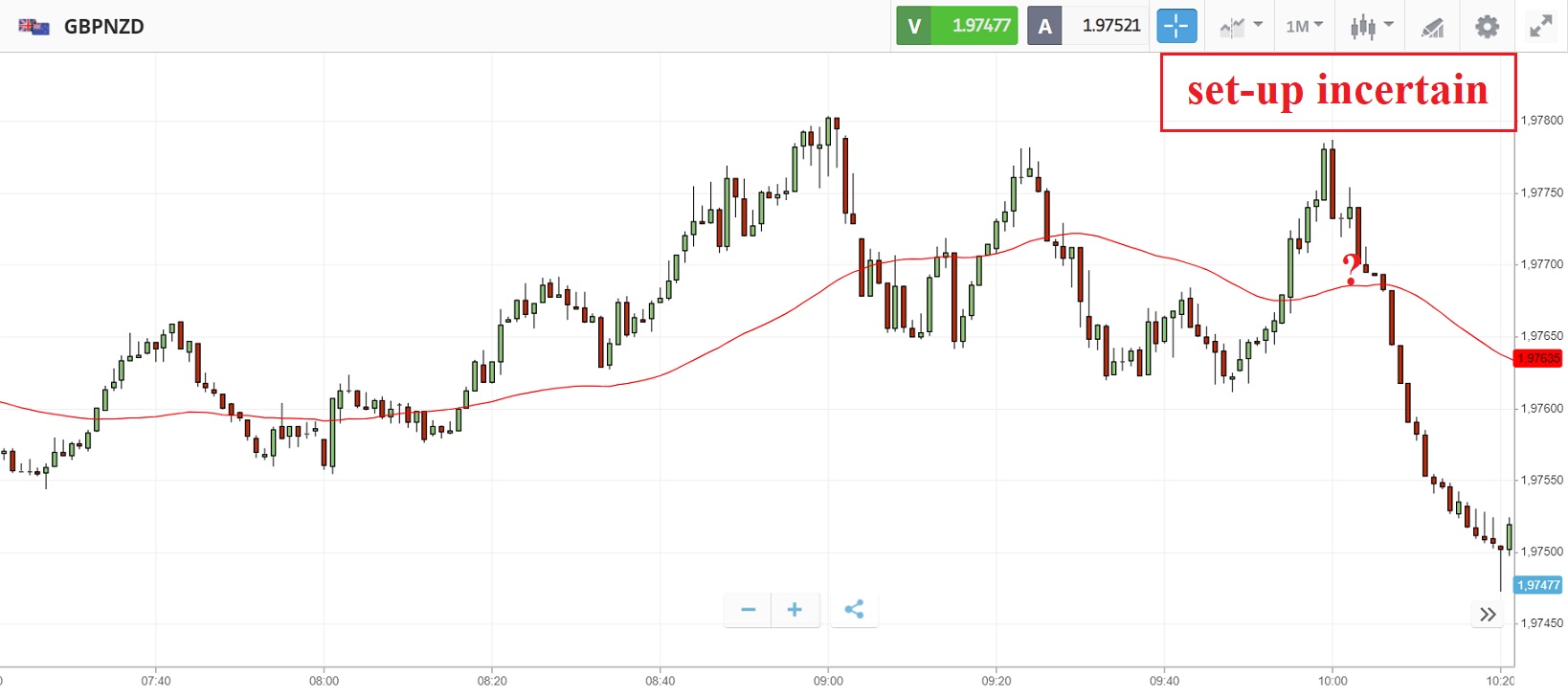1568x698 pixels.
Task: Share the chart
Action: [x=854, y=610]
